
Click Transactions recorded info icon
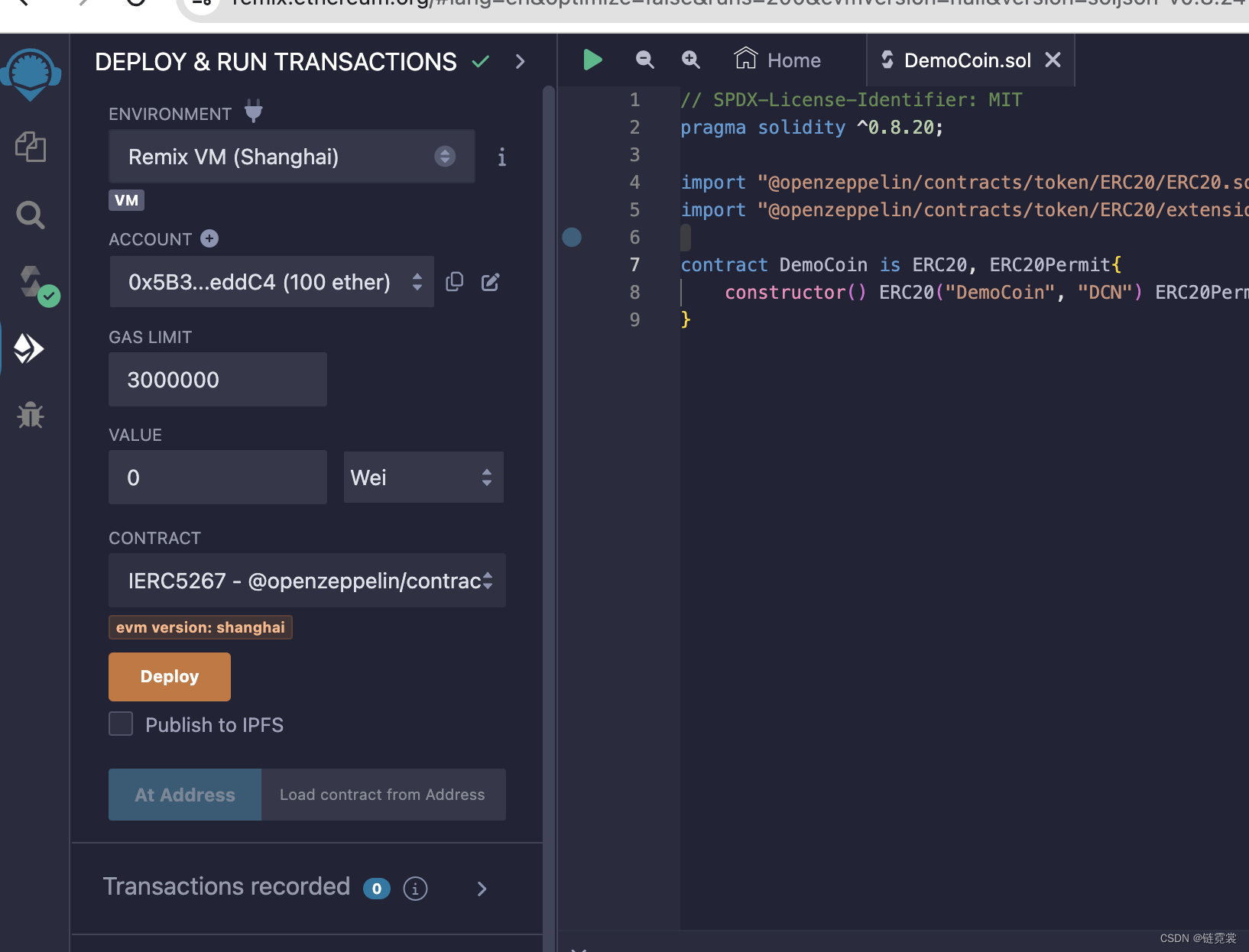(415, 889)
